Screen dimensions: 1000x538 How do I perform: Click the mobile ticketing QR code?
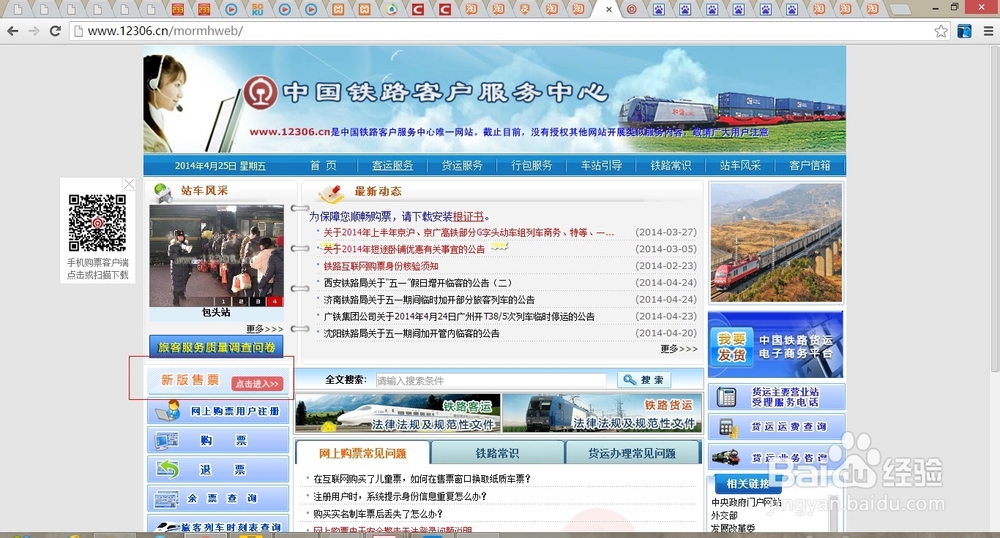coord(98,222)
